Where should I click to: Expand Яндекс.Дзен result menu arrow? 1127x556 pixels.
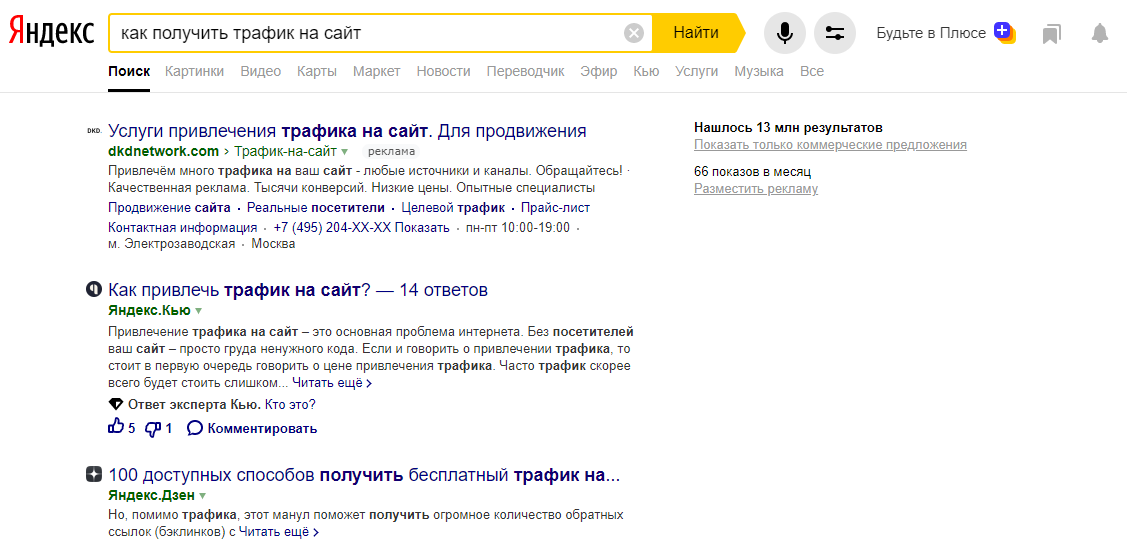point(203,496)
